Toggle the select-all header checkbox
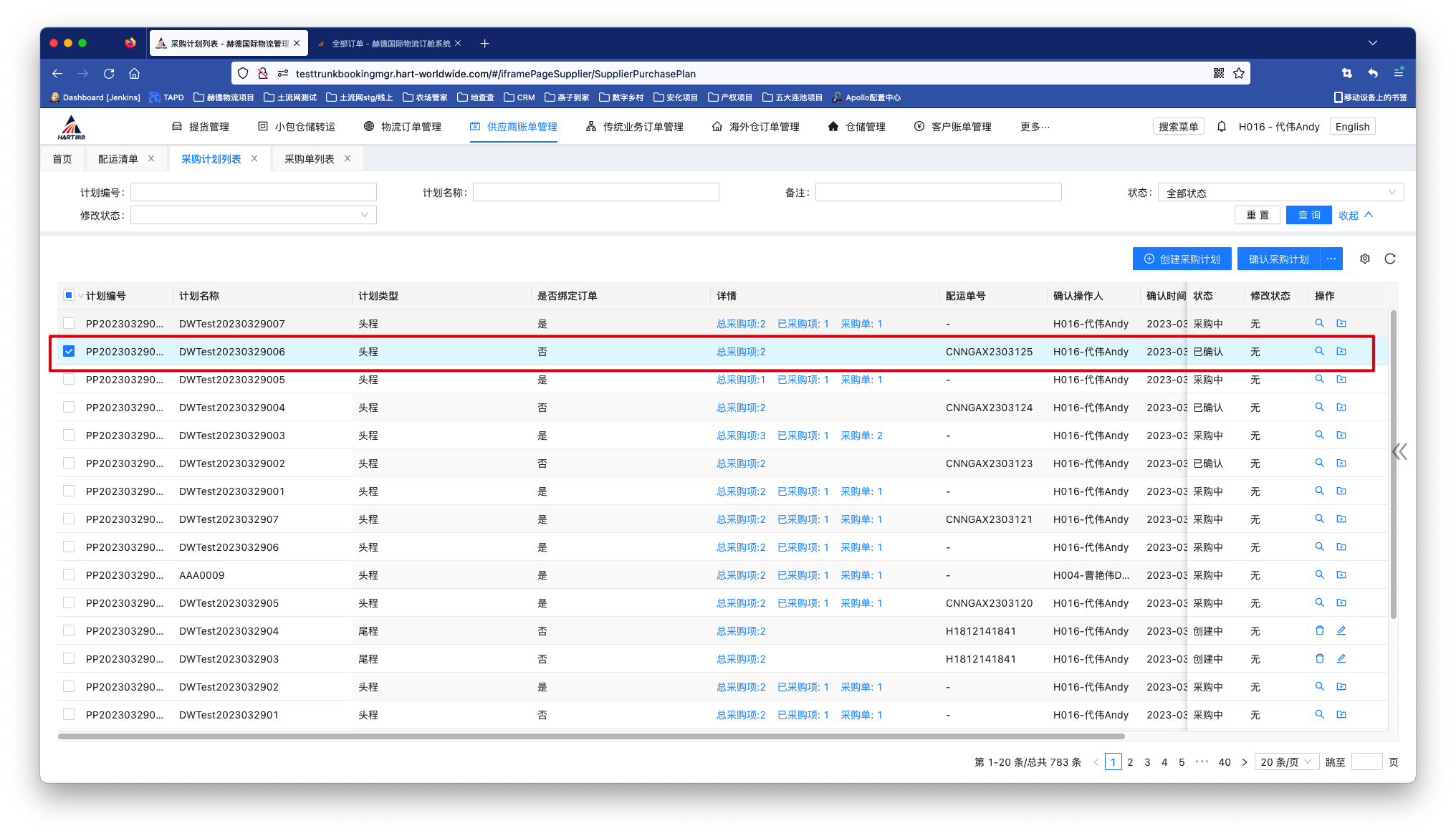The width and height of the screenshot is (1456, 836). coord(69,295)
